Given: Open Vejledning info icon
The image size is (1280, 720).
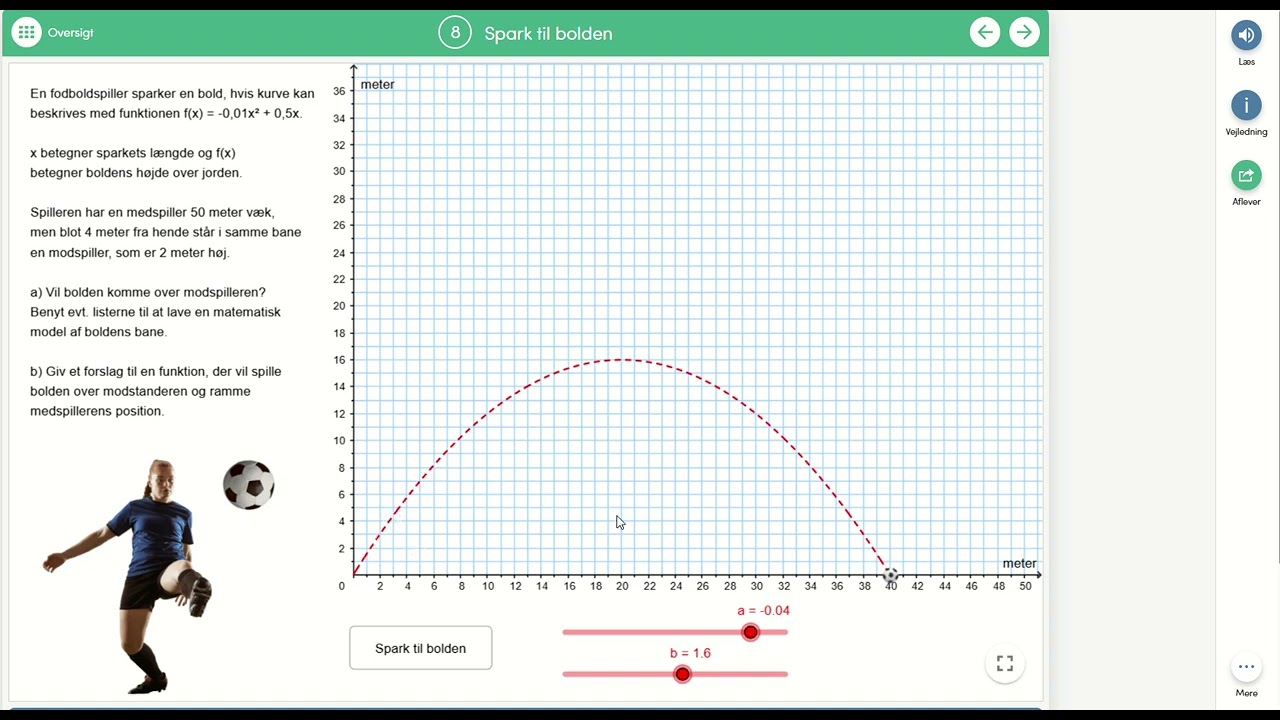Looking at the screenshot, I should (1246, 105).
